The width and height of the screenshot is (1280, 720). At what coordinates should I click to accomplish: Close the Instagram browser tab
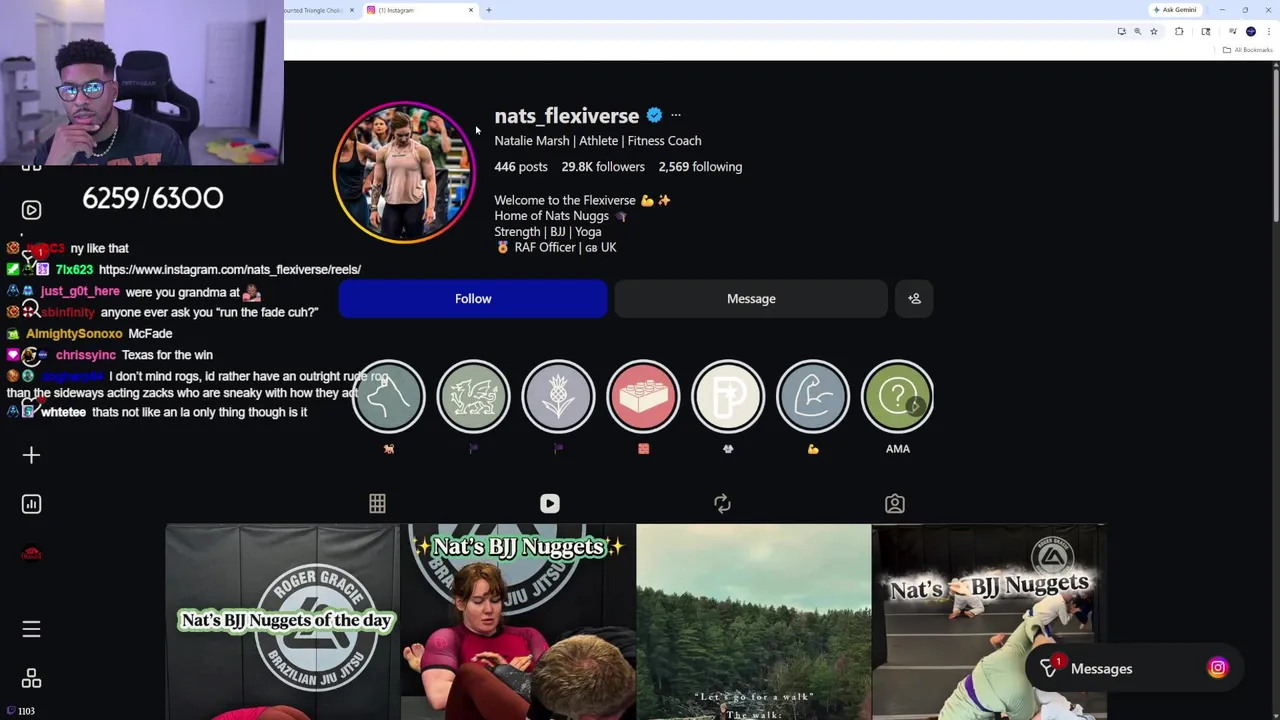471,10
